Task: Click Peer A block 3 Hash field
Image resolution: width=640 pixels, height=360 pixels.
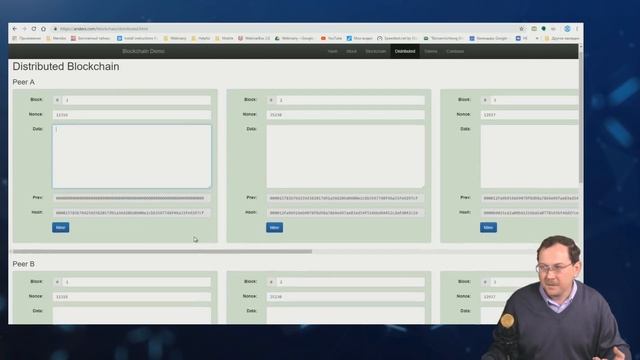Action: point(529,213)
